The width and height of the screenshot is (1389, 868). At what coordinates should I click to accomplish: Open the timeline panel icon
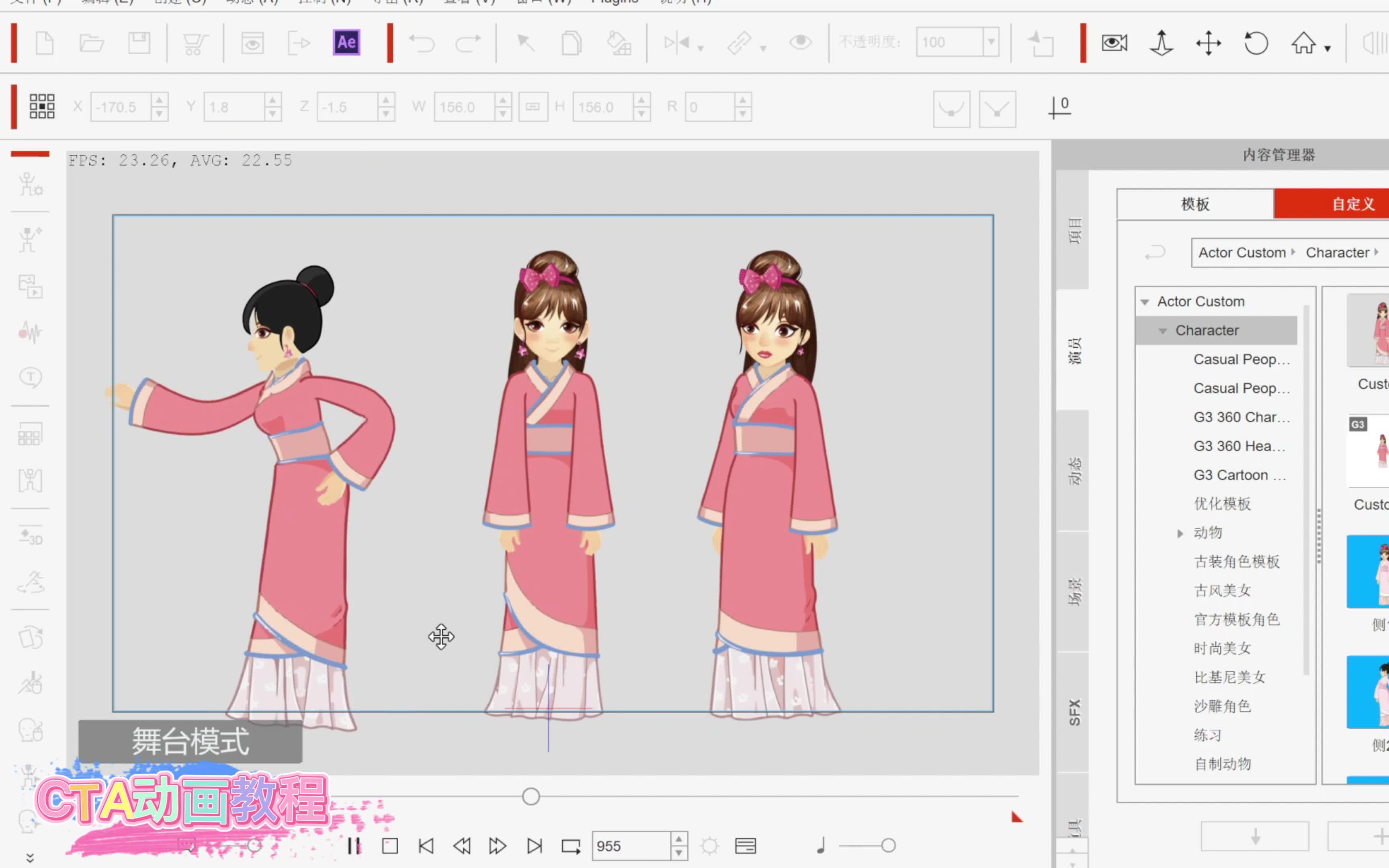(x=745, y=845)
